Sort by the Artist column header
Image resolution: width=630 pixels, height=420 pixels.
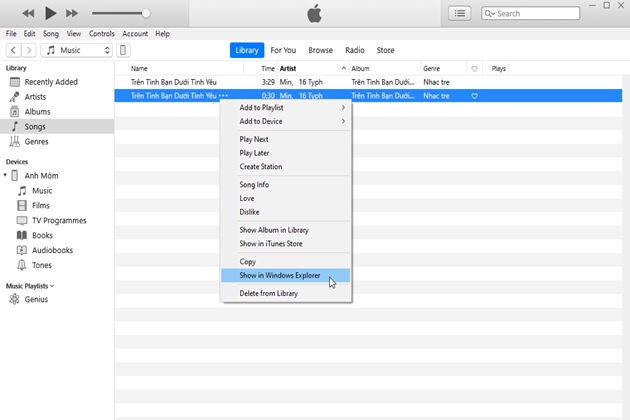[x=313, y=69]
